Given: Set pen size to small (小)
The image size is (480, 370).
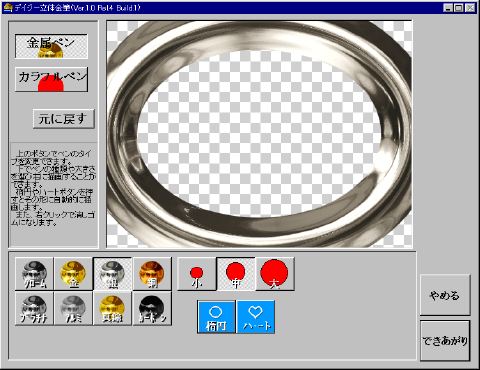Looking at the screenshot, I should point(197,274).
